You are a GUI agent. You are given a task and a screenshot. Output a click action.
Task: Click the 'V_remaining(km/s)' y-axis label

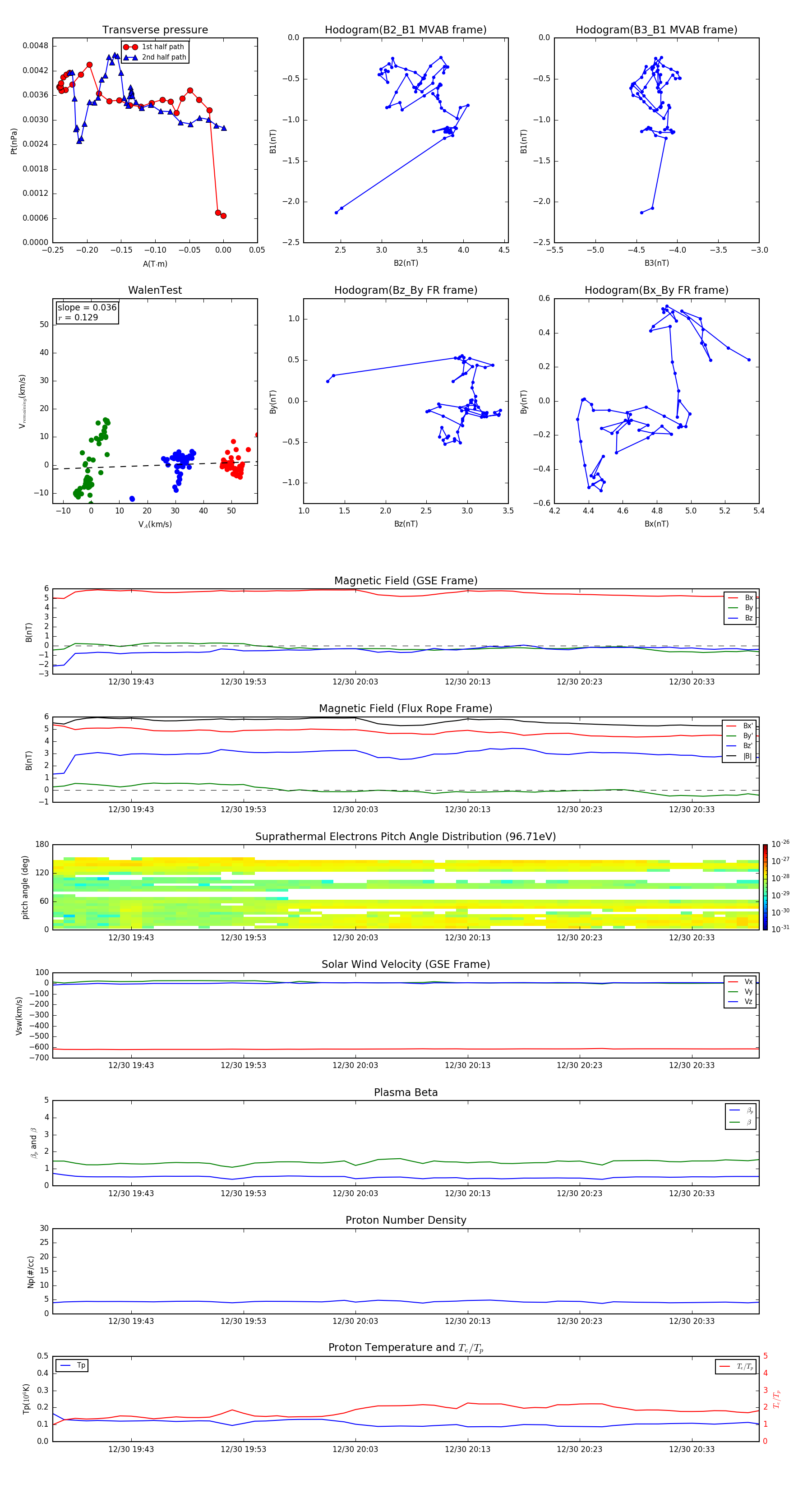coord(23,401)
